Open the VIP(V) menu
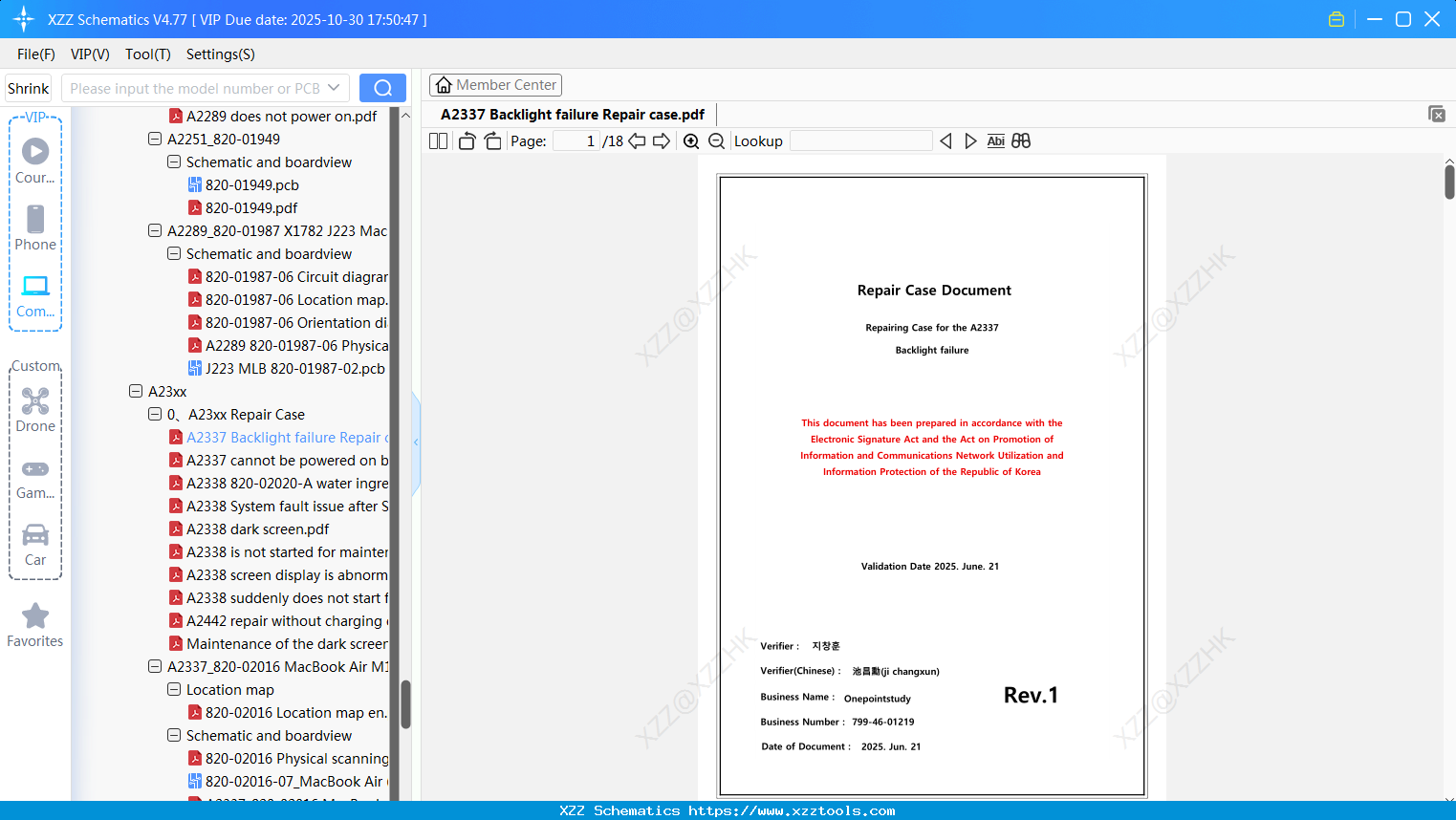 pyautogui.click(x=90, y=54)
